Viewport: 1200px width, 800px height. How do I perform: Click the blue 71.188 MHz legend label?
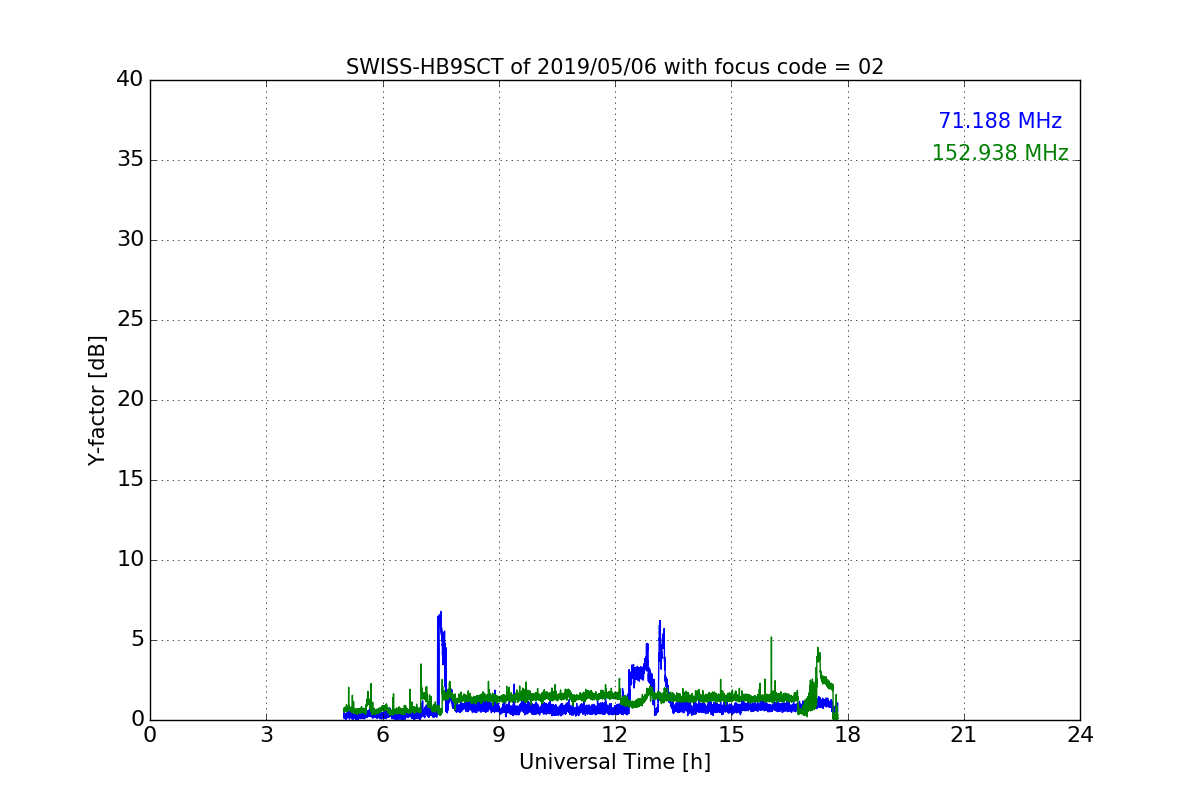(x=999, y=121)
